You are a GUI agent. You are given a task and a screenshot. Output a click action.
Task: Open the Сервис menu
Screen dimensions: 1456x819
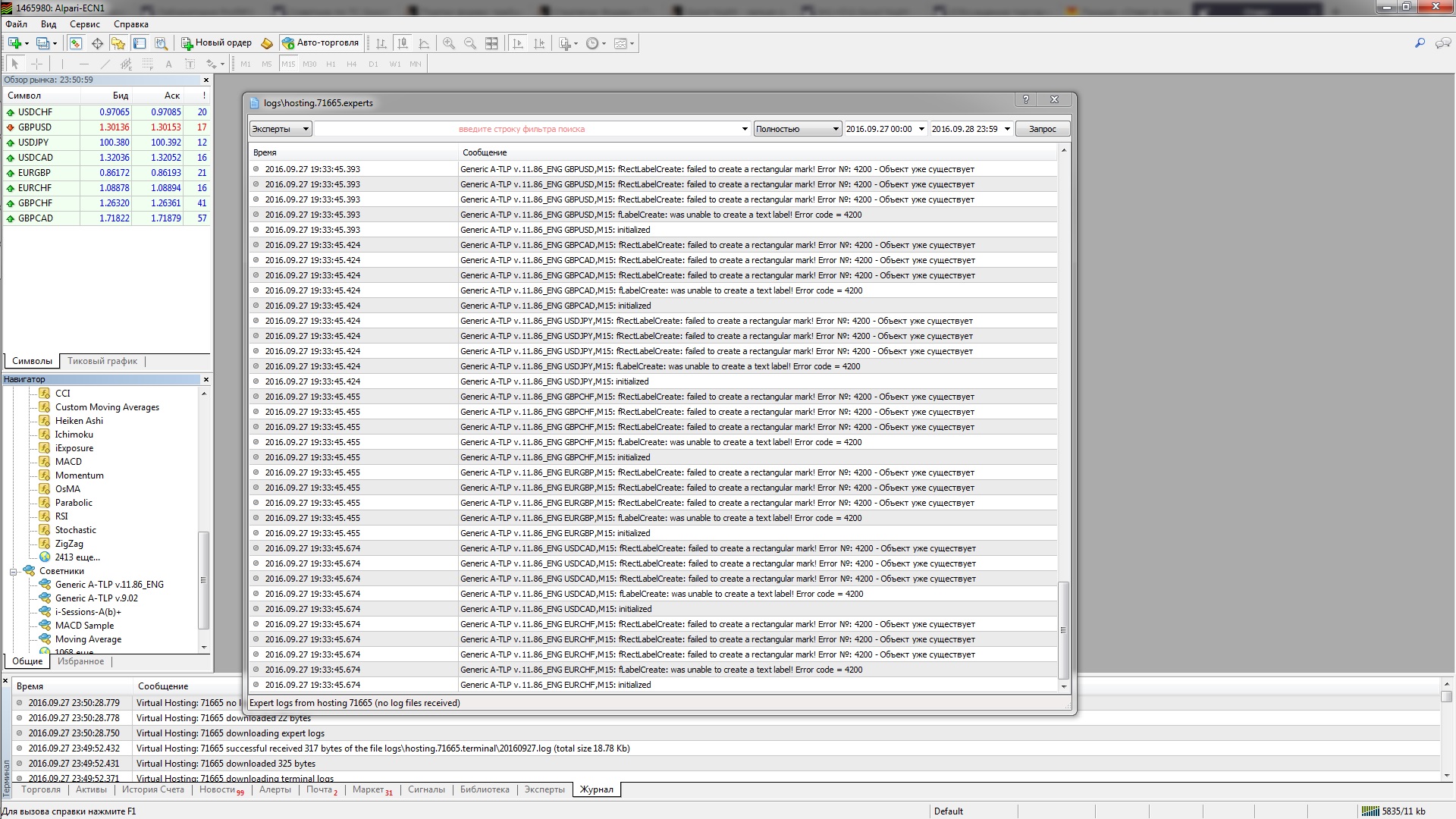point(85,24)
